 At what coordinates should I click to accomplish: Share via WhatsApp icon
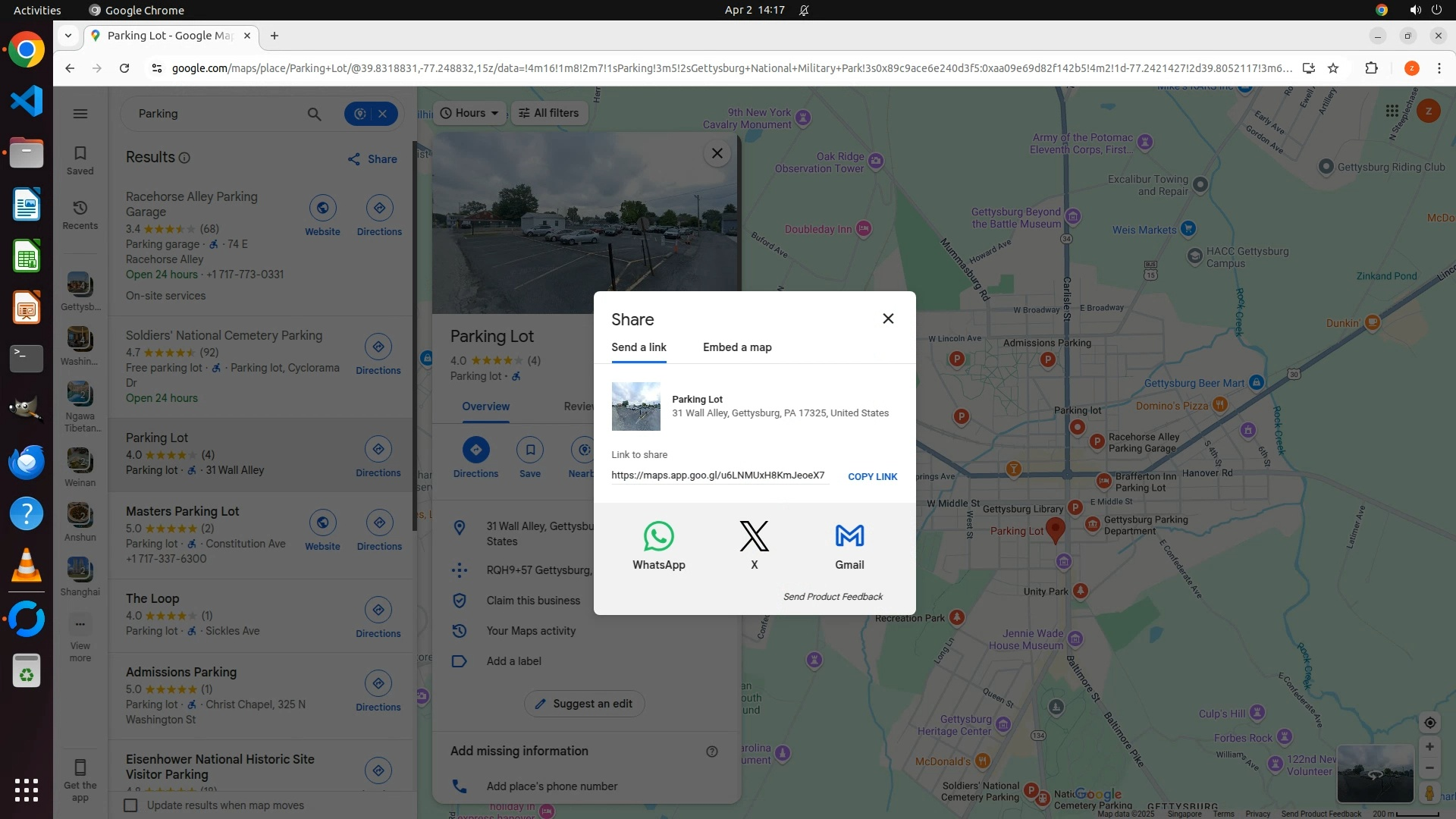(658, 537)
